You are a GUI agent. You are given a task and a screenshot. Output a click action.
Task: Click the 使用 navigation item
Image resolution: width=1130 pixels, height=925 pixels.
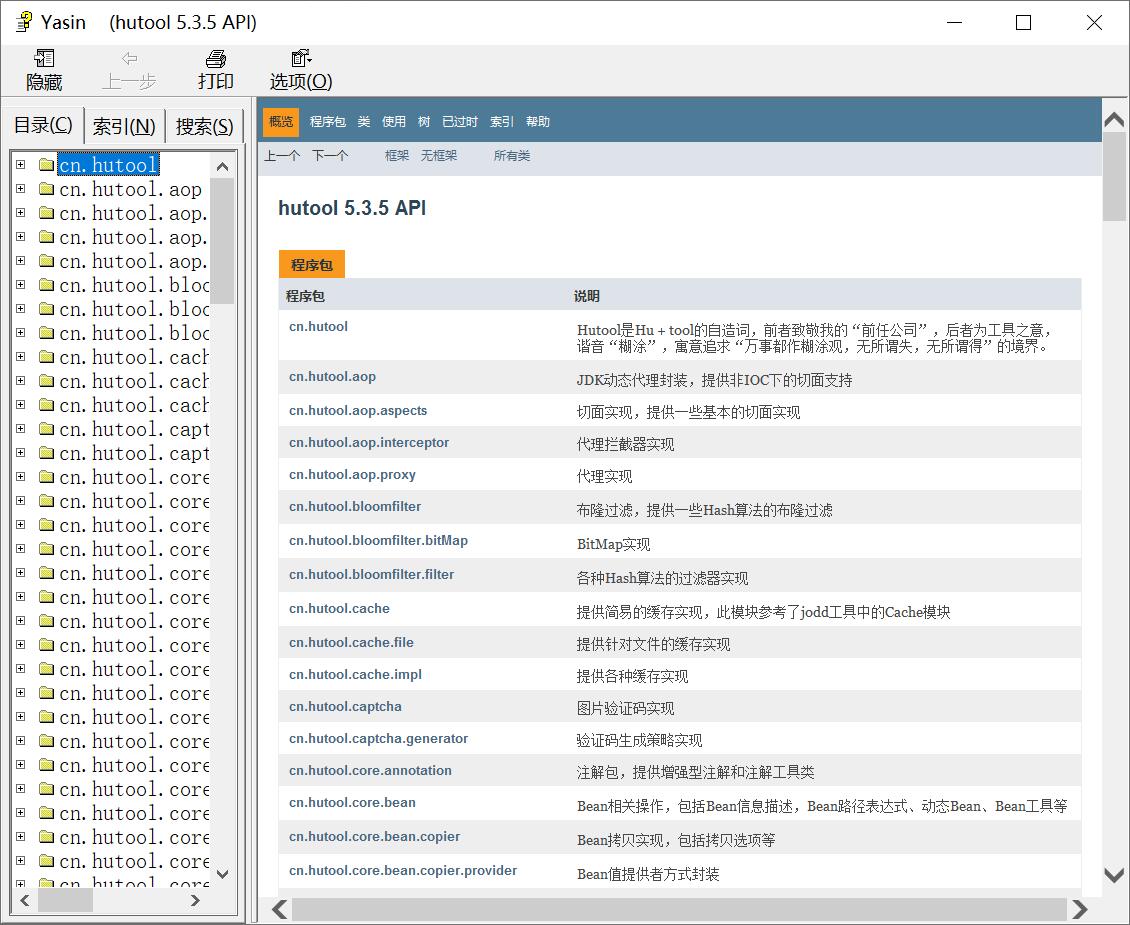click(393, 122)
